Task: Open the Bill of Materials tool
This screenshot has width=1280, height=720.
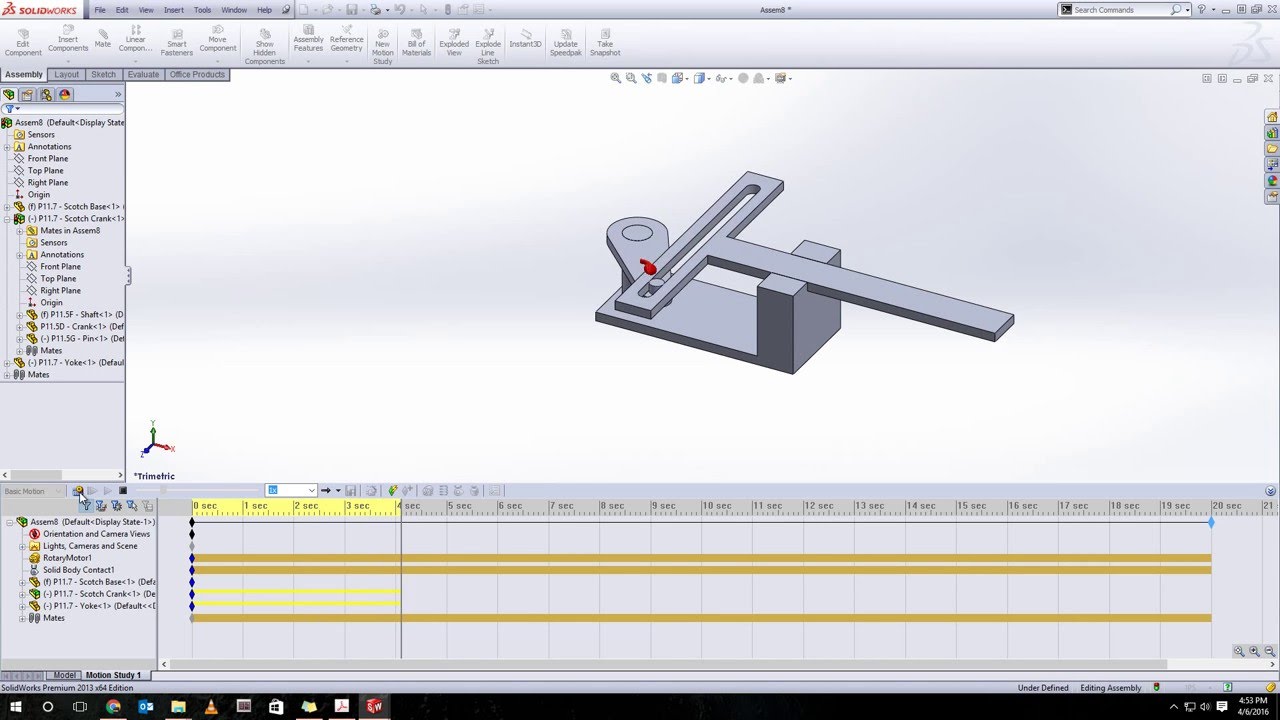Action: click(417, 40)
